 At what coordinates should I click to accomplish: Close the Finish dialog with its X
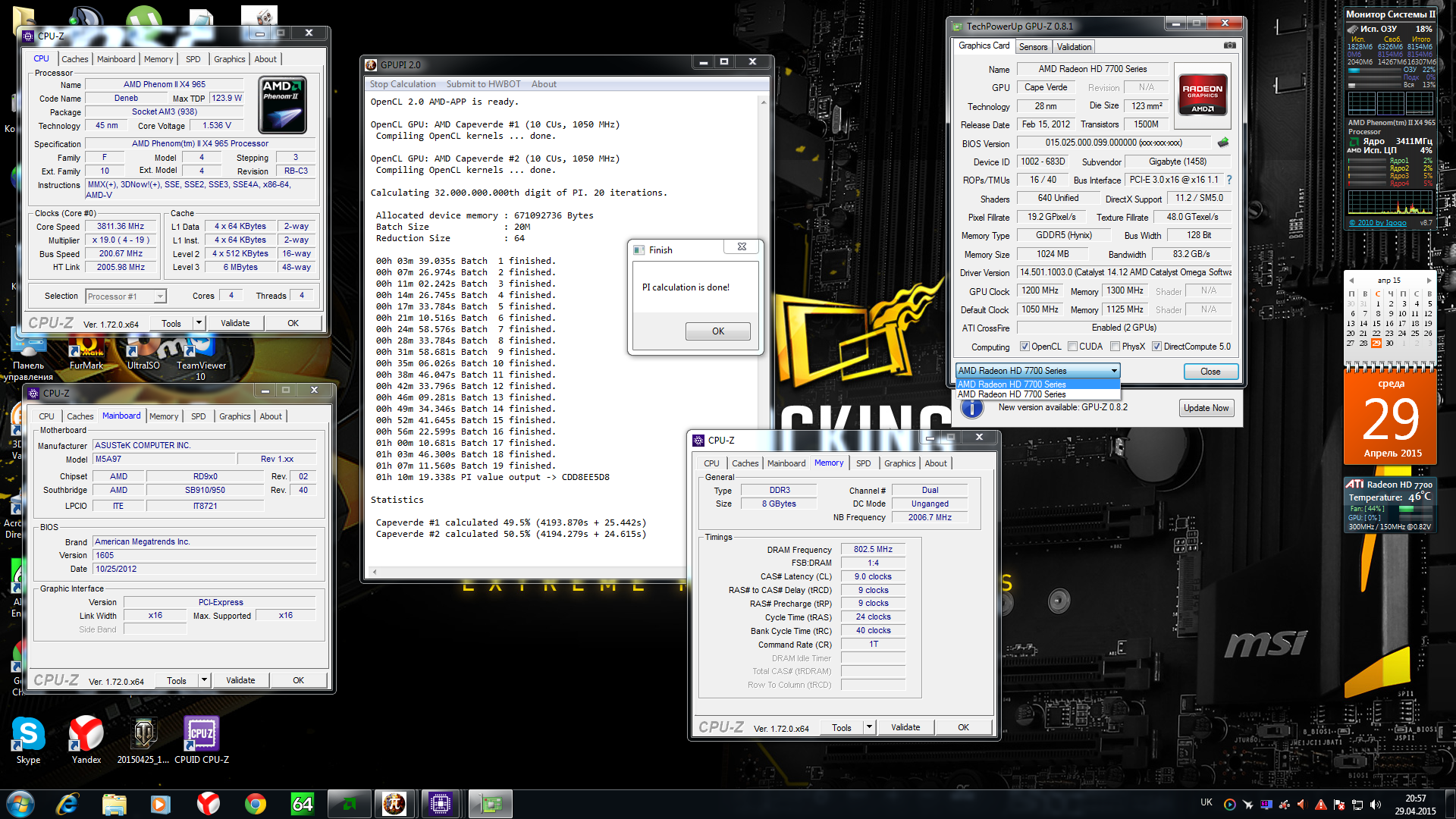click(x=742, y=247)
